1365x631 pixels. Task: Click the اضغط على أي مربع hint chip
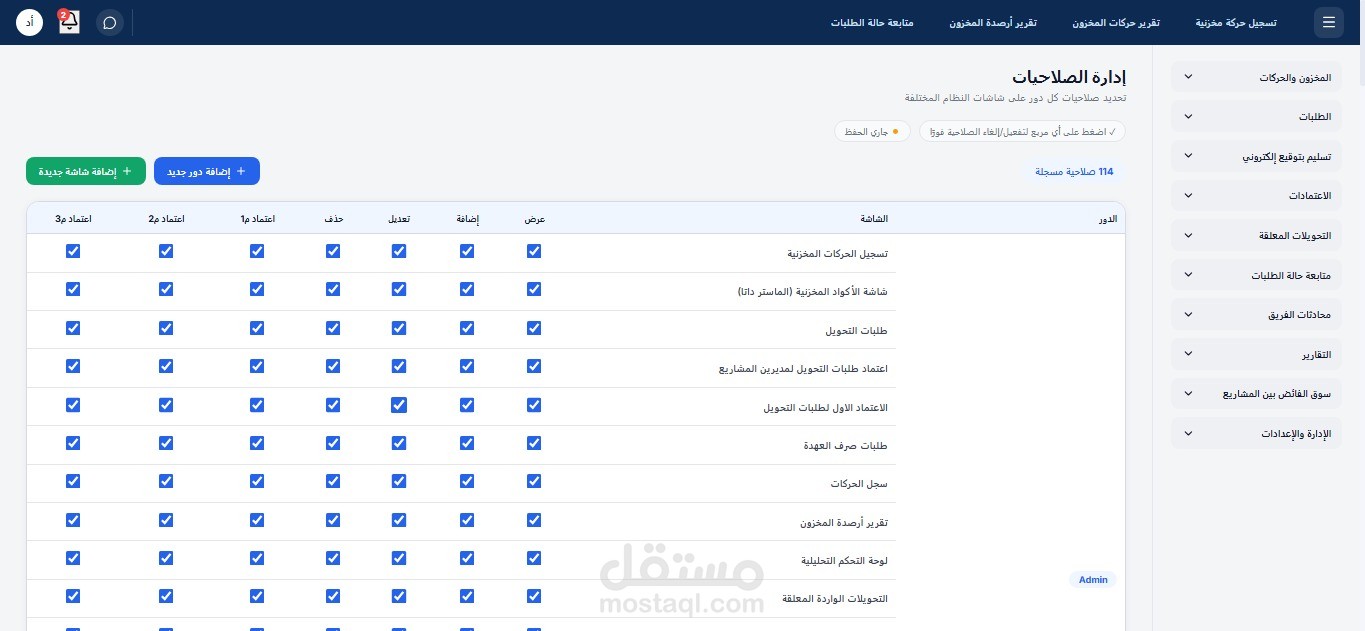point(1022,132)
